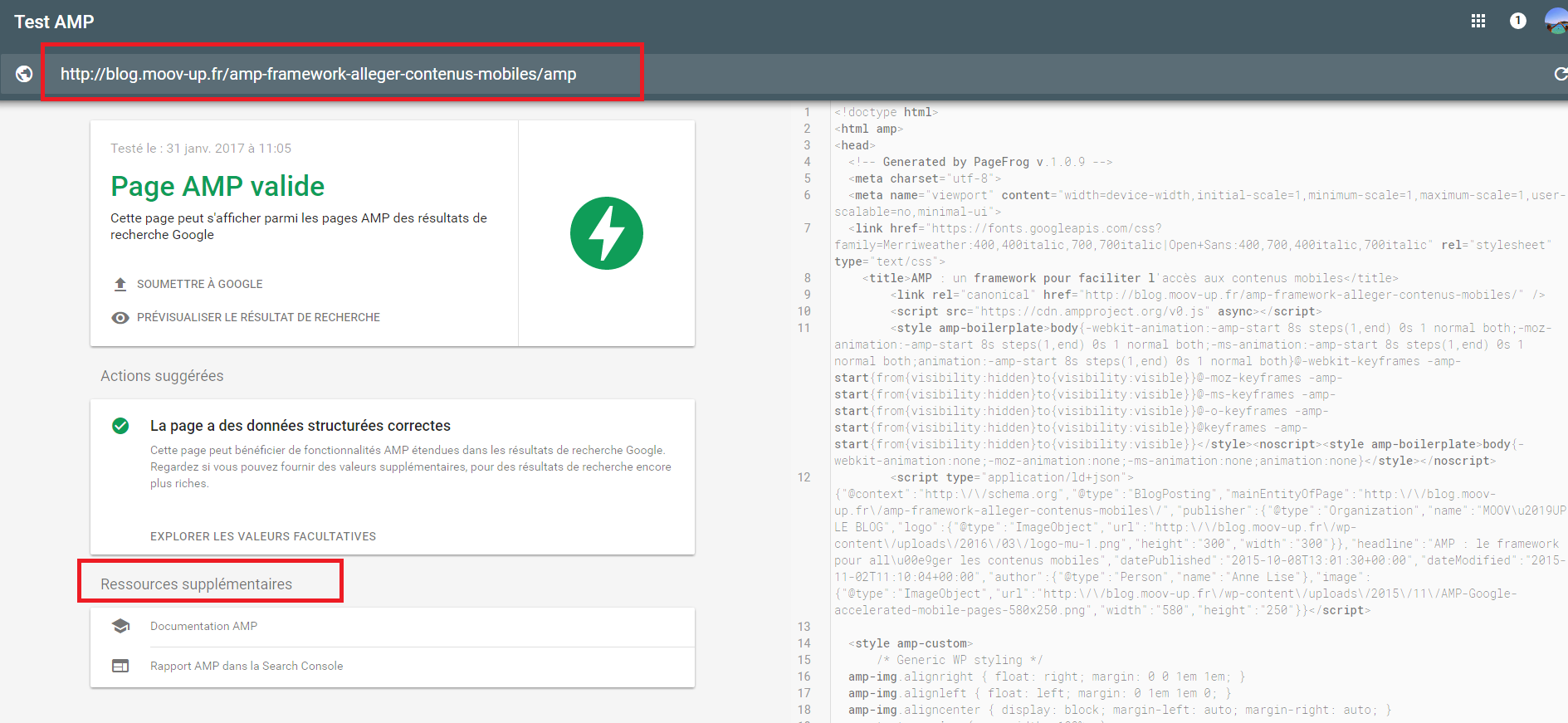This screenshot has height=723, width=1568.
Task: Click the refresh test icon
Action: (1561, 74)
